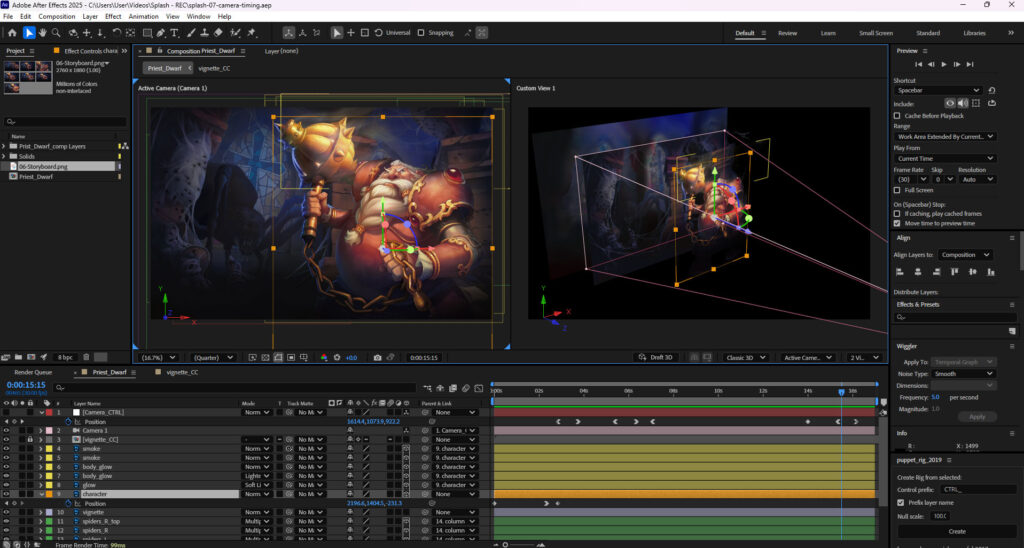Select the Rectangle shape tool

147,33
